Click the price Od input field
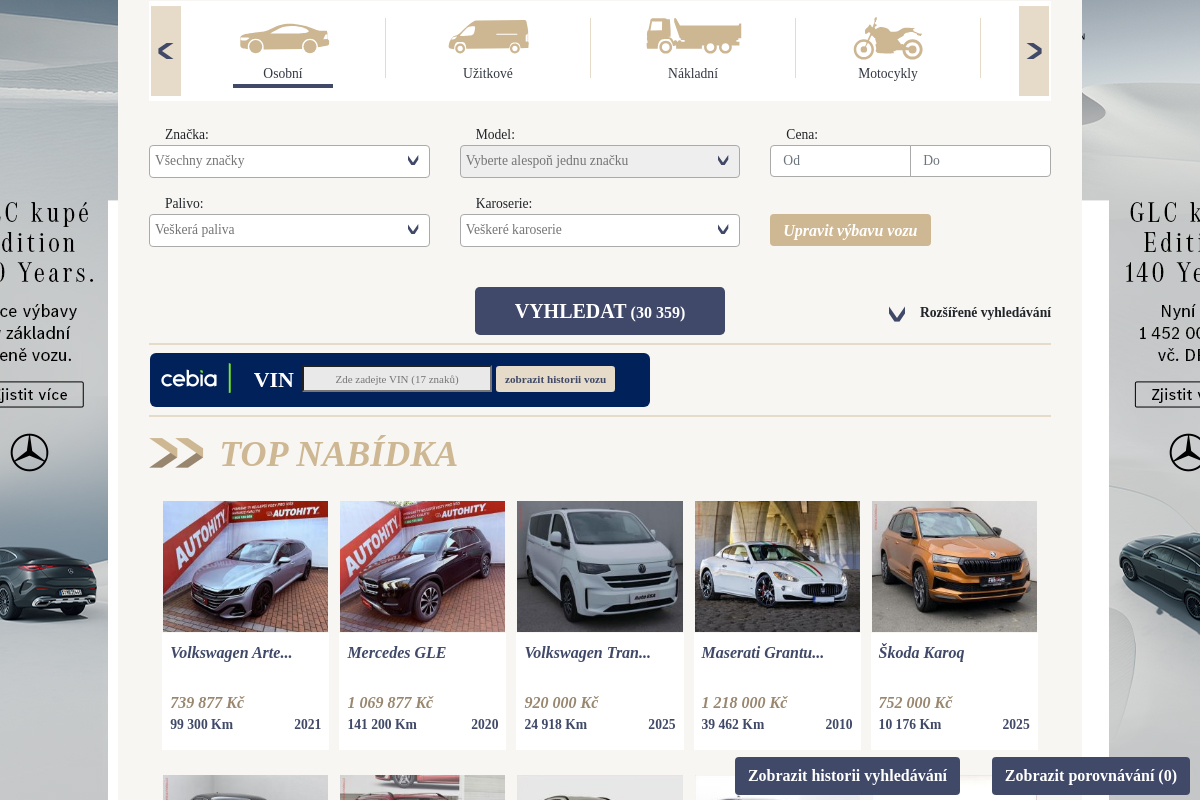 tap(840, 161)
